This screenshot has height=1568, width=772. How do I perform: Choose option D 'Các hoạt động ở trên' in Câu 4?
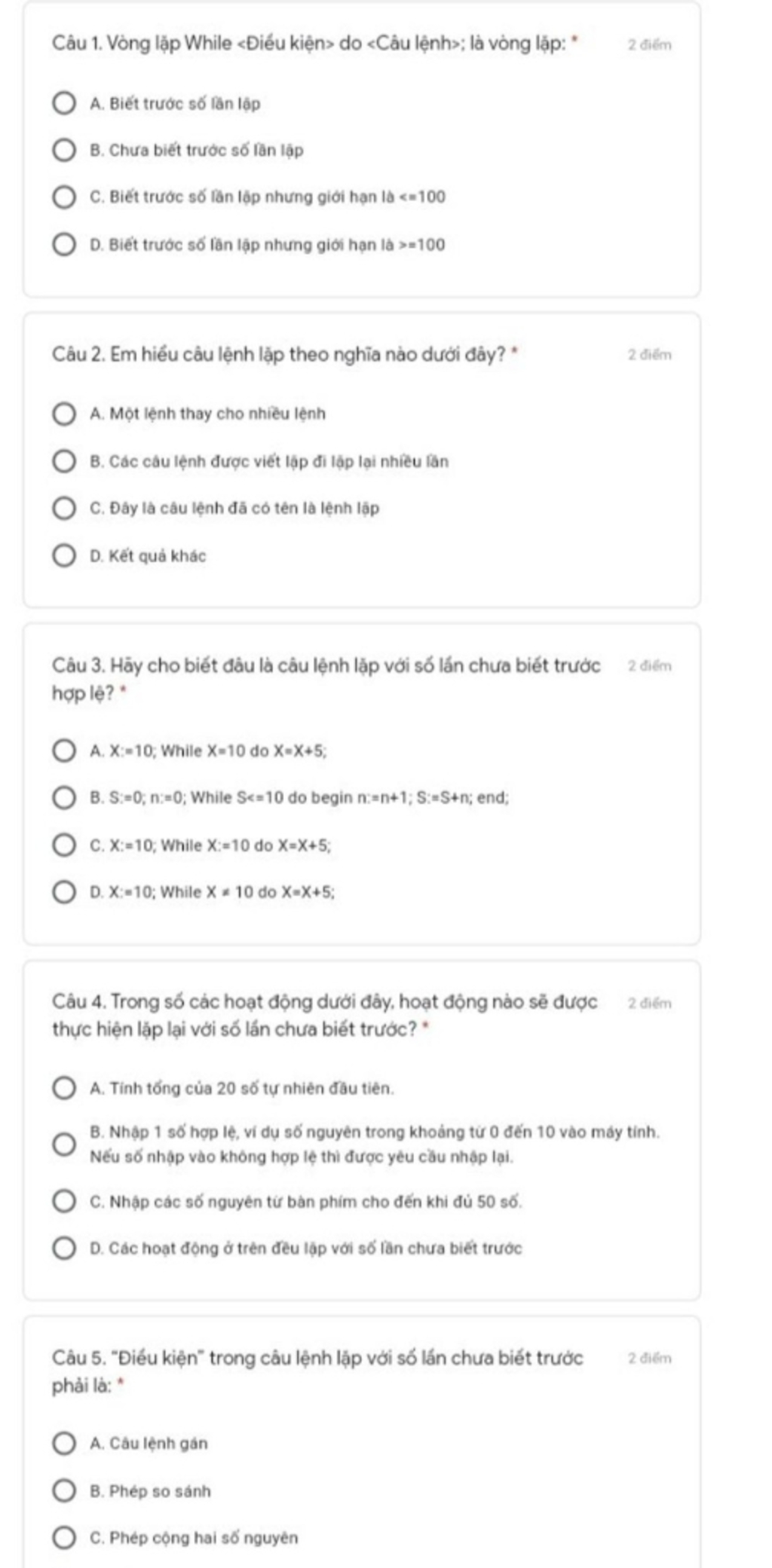click(x=64, y=1249)
